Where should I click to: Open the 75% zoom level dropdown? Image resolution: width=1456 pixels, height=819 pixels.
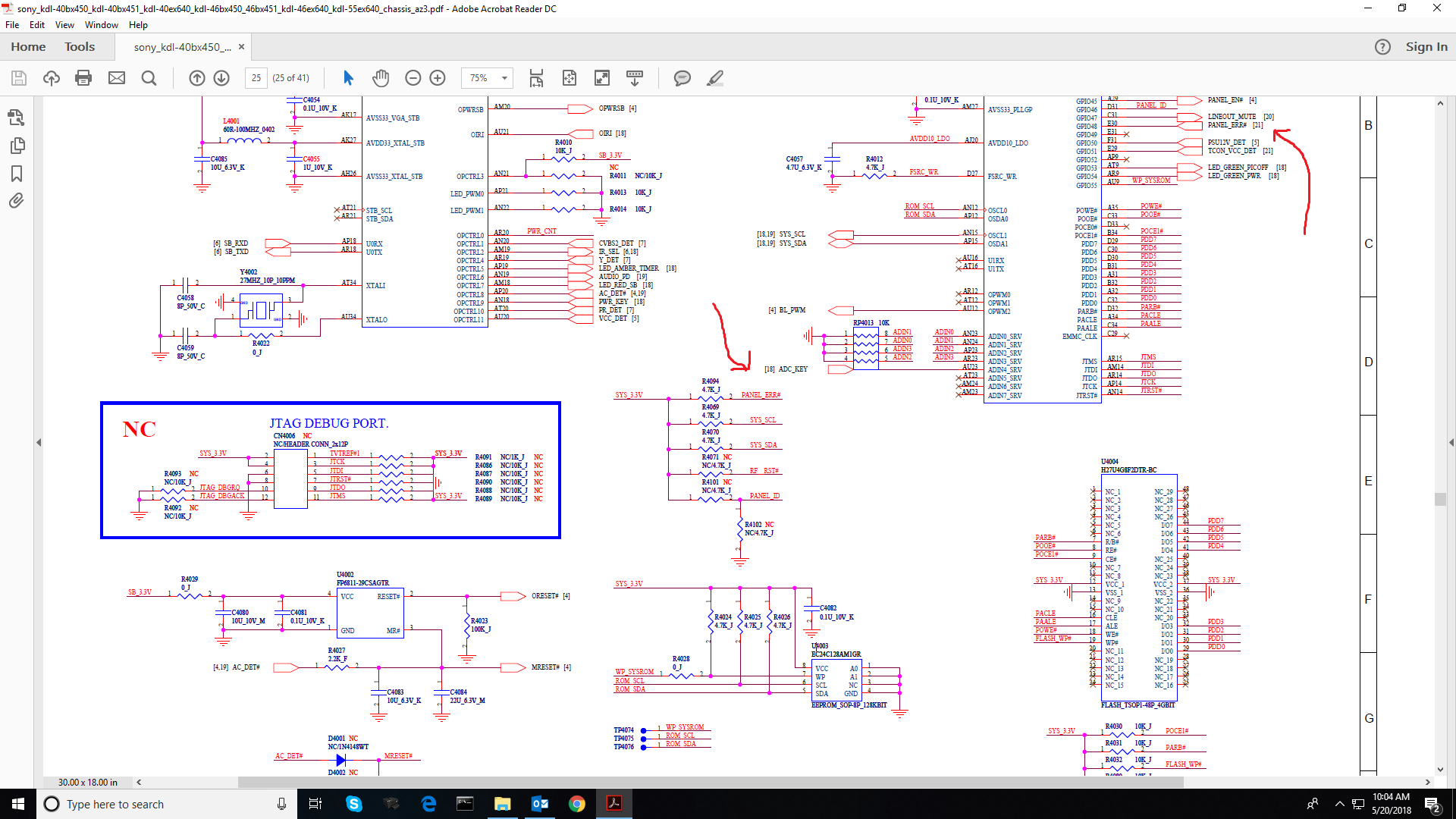504,78
